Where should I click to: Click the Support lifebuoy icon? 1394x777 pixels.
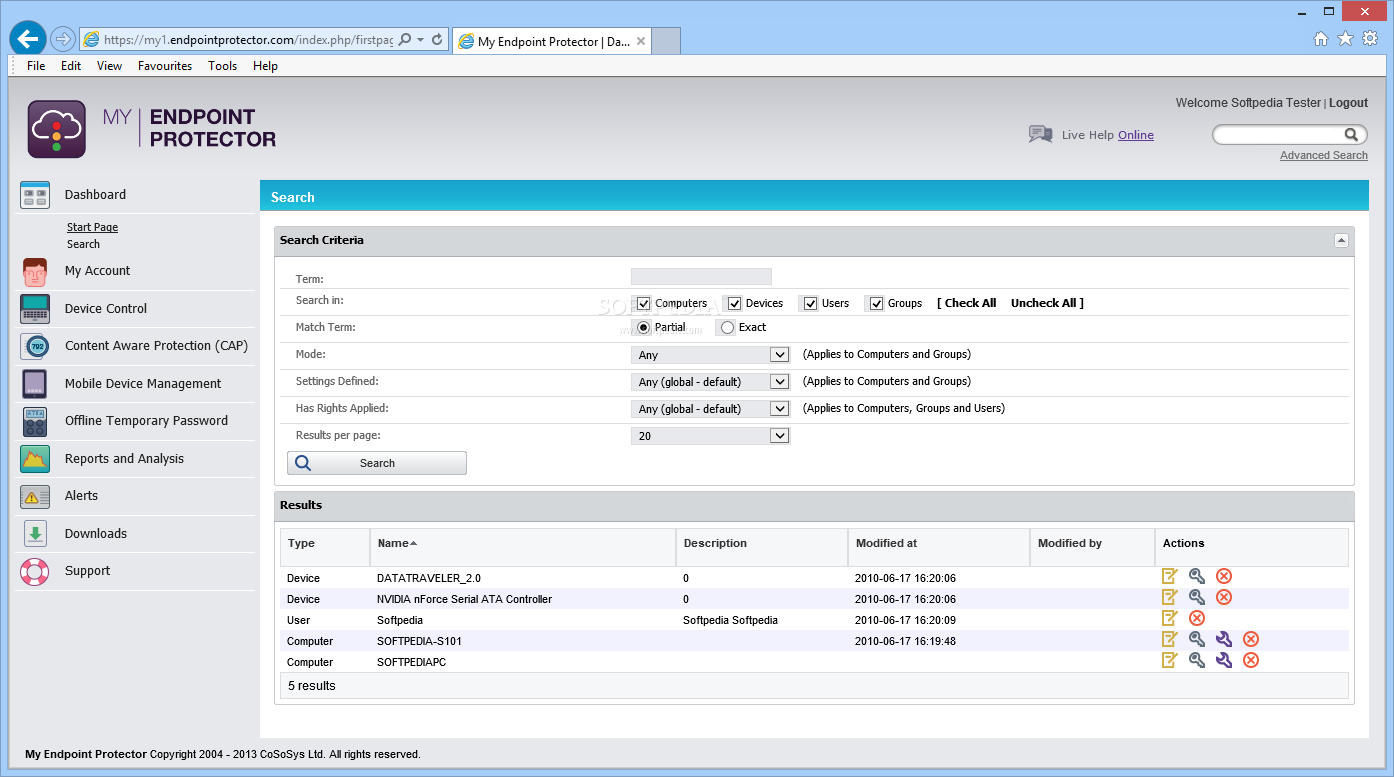(35, 571)
